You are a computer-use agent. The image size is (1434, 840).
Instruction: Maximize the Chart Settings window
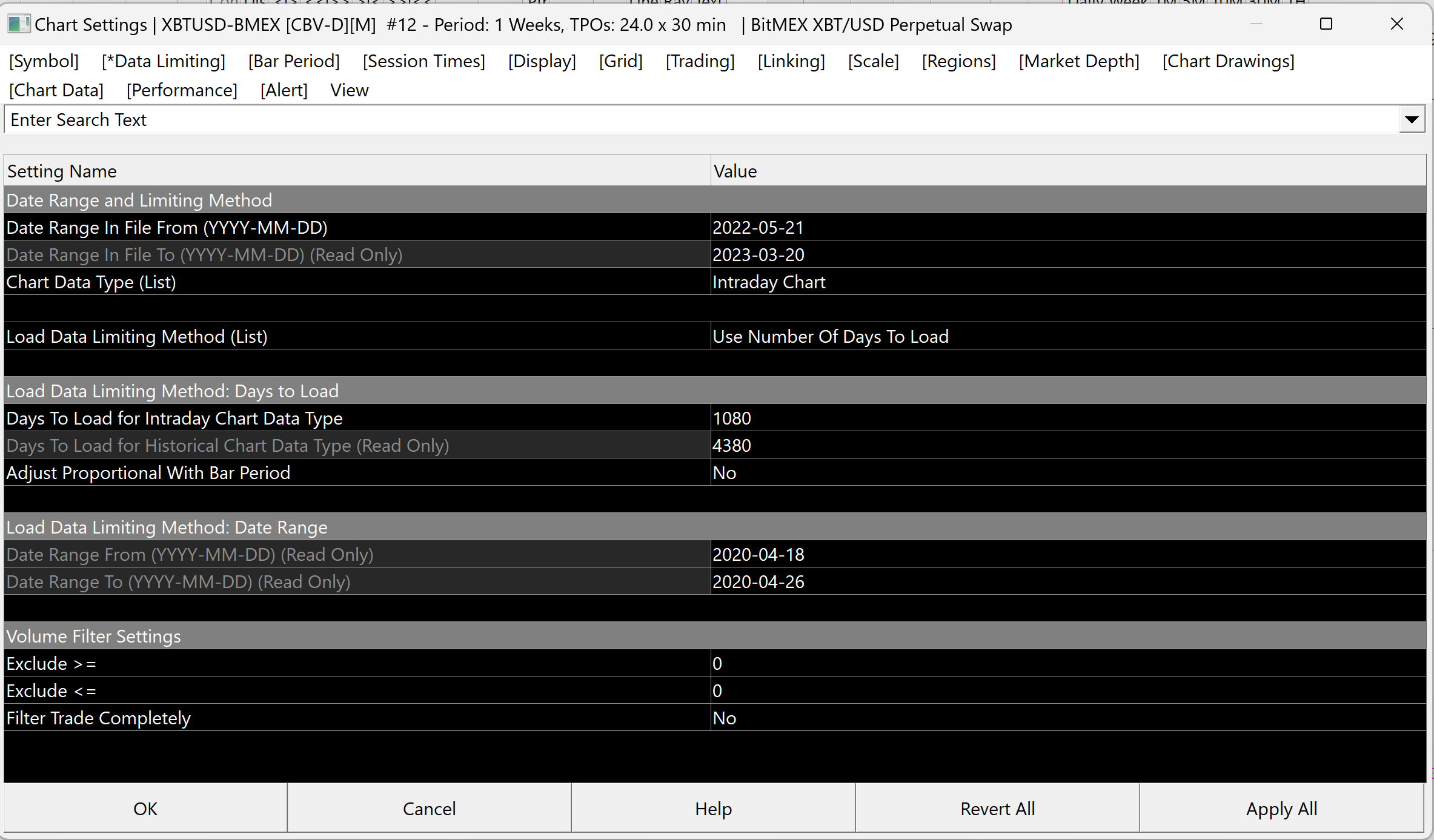(x=1326, y=24)
